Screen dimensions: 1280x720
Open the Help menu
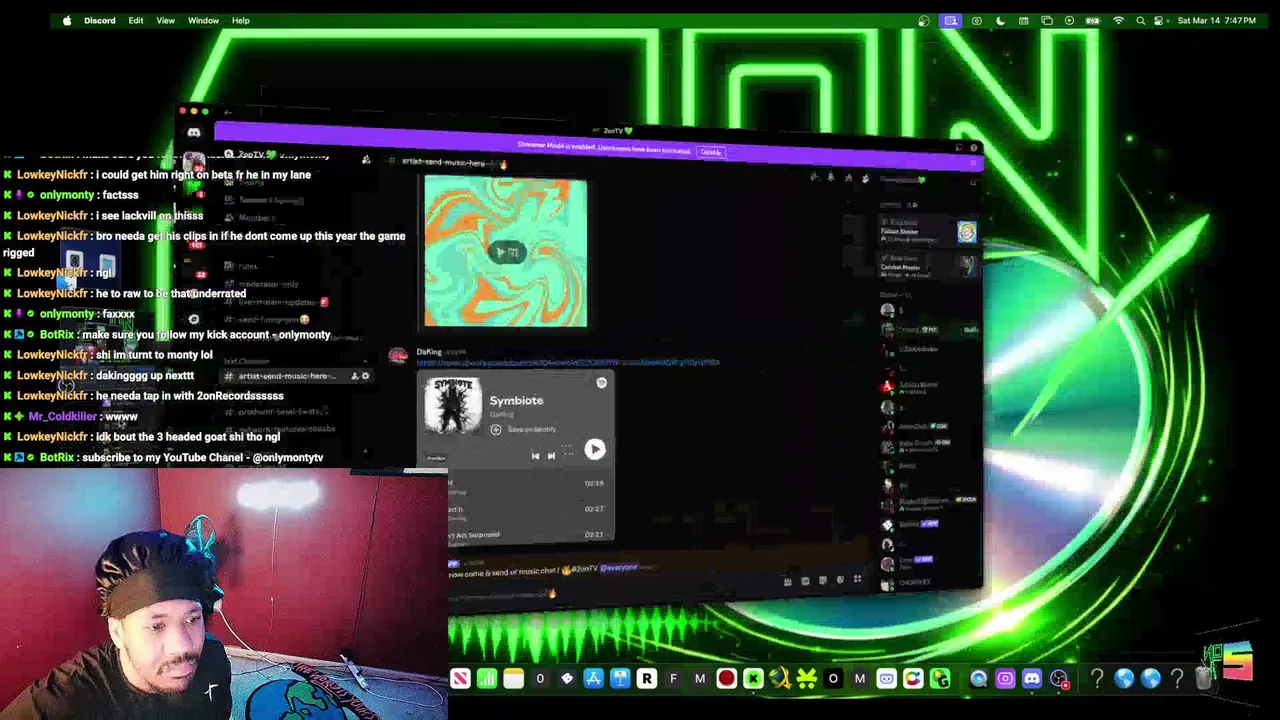pos(240,20)
